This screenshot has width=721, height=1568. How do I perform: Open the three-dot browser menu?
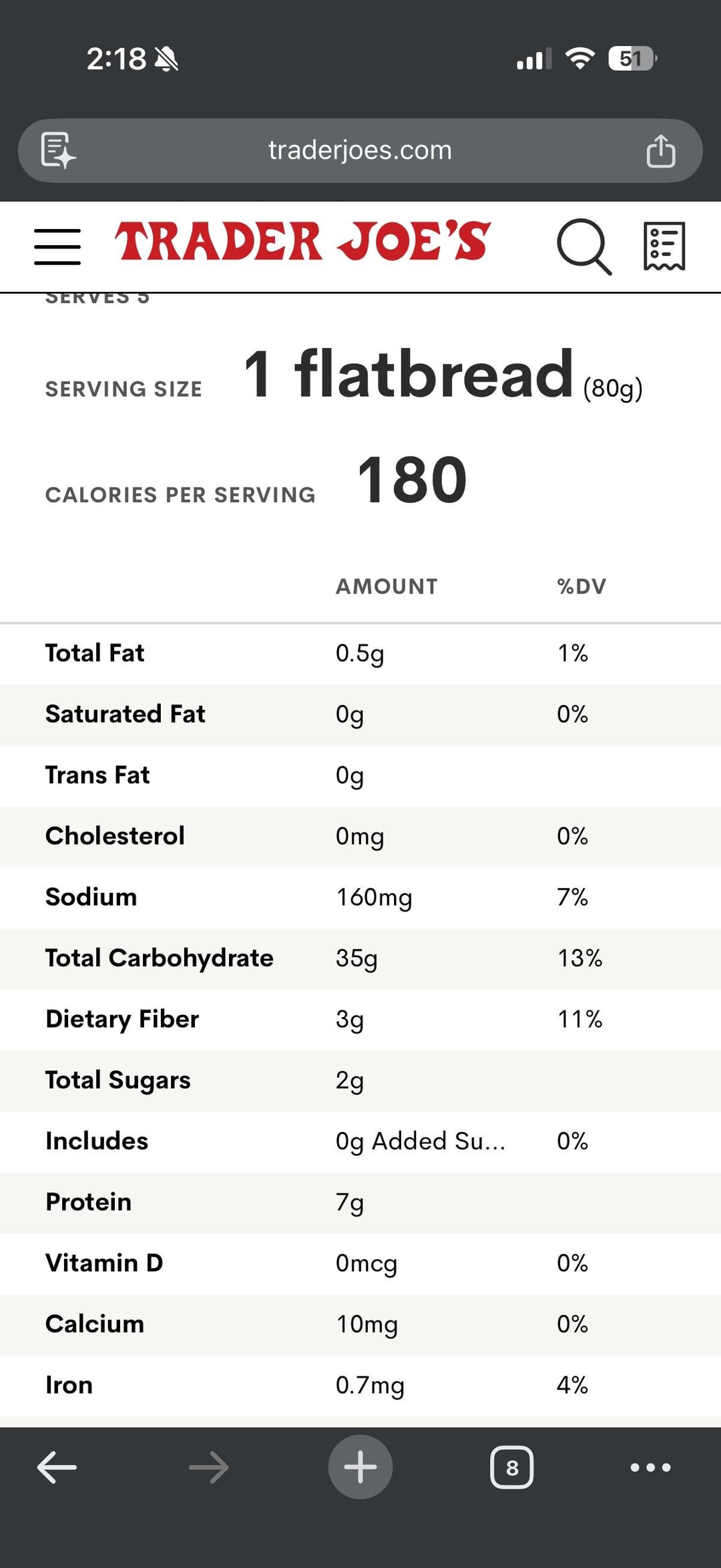[x=650, y=1467]
